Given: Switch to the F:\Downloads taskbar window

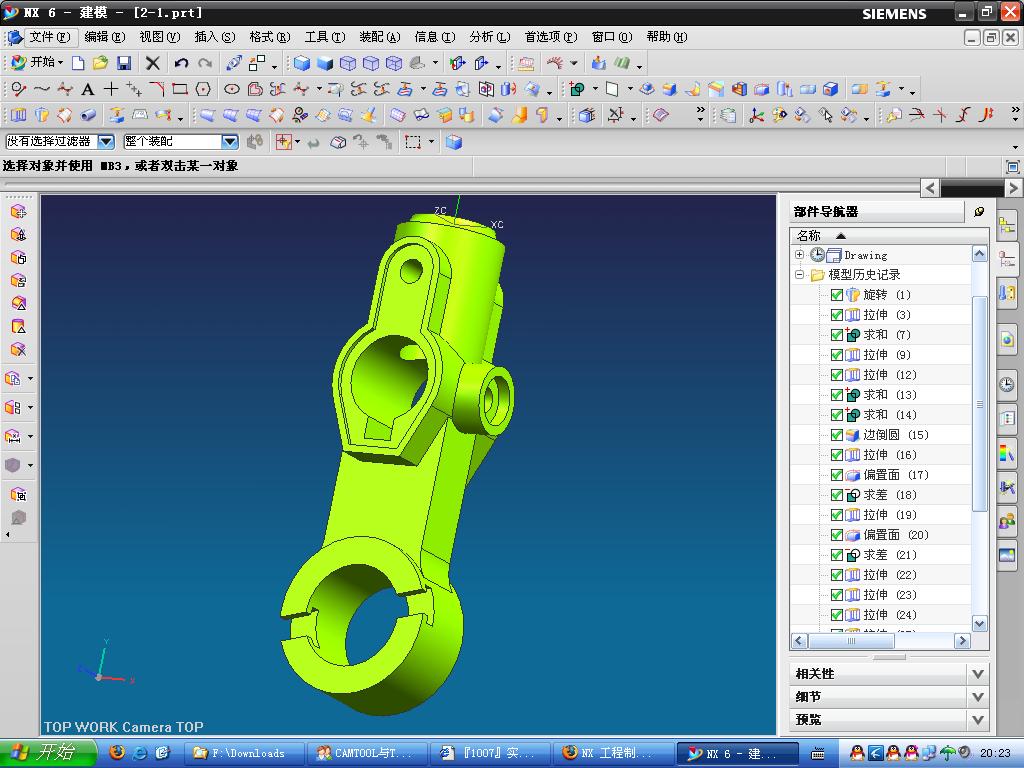Looking at the screenshot, I should pyautogui.click(x=245, y=753).
